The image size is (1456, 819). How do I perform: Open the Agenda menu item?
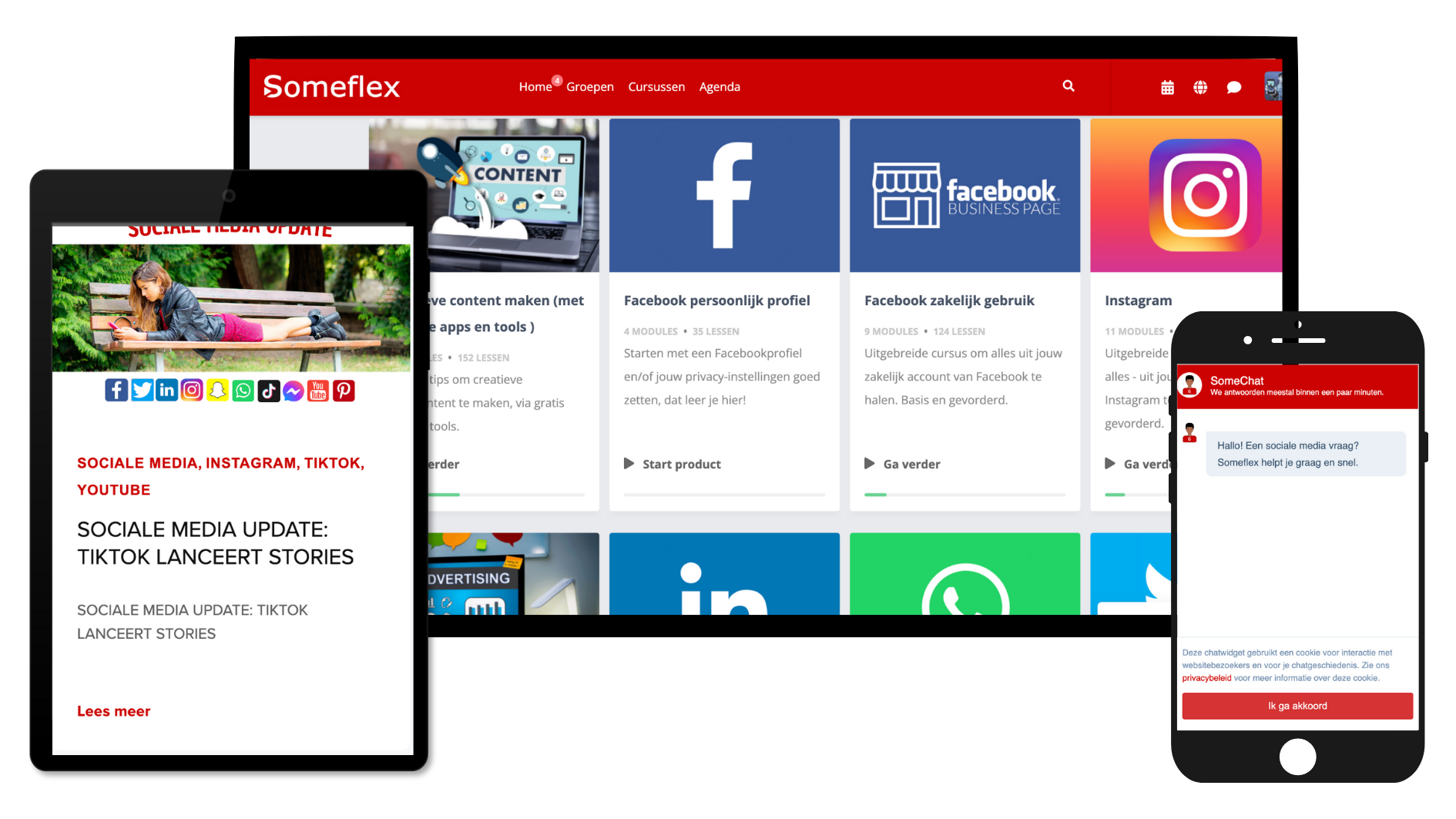[720, 86]
